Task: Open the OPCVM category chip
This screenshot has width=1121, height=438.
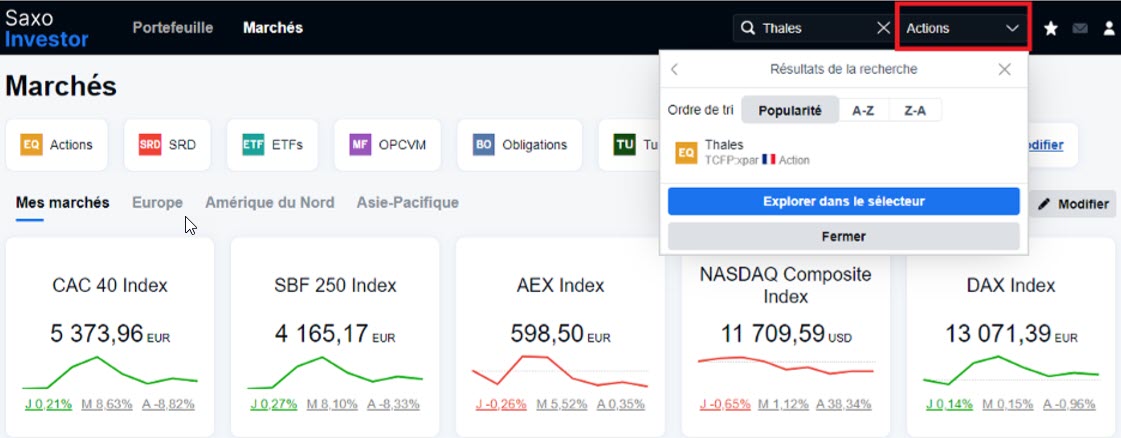Action: pos(387,145)
